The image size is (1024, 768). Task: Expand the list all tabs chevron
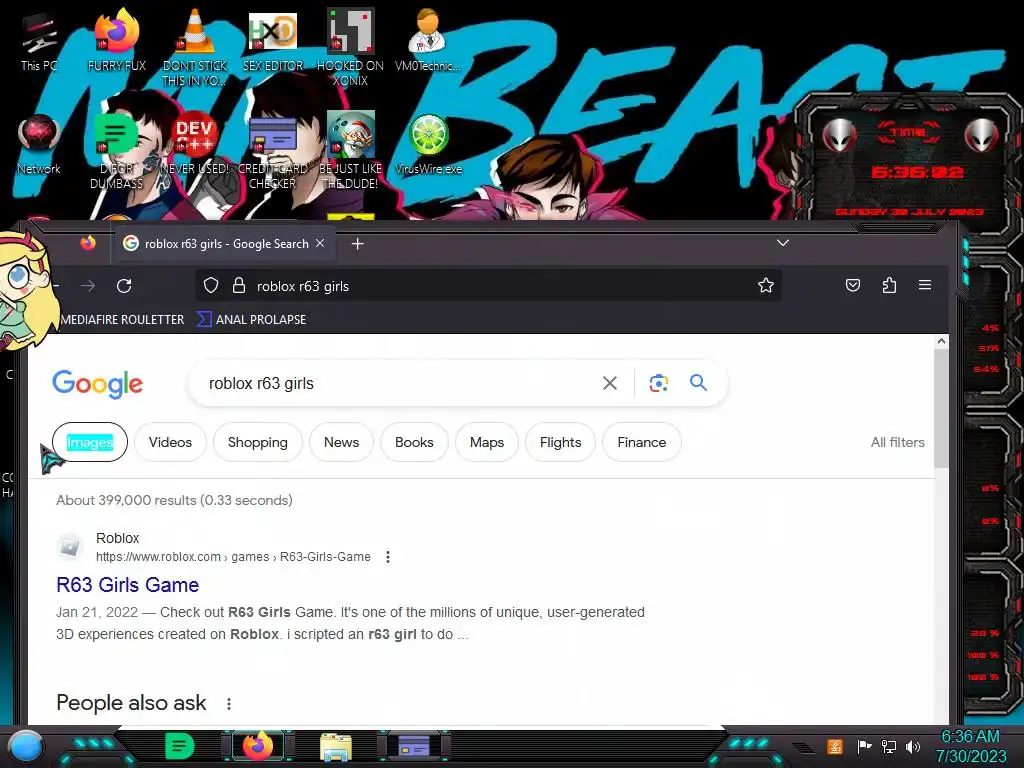pyautogui.click(x=782, y=243)
